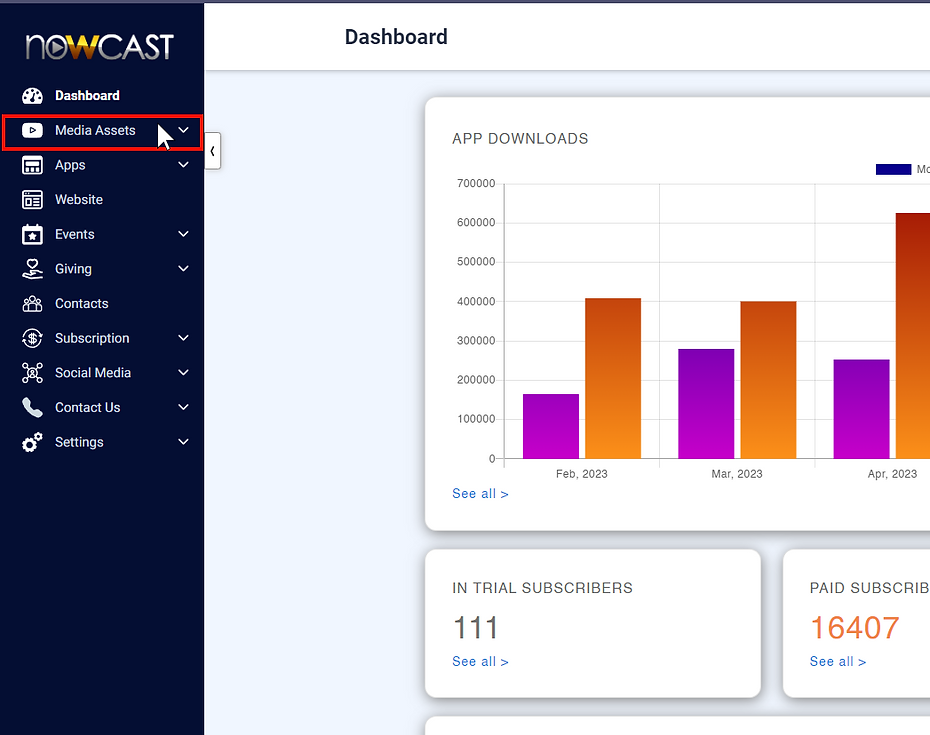Click the PAID SUBSCRIBERS card heading
The height and width of the screenshot is (735, 930).
(870, 588)
